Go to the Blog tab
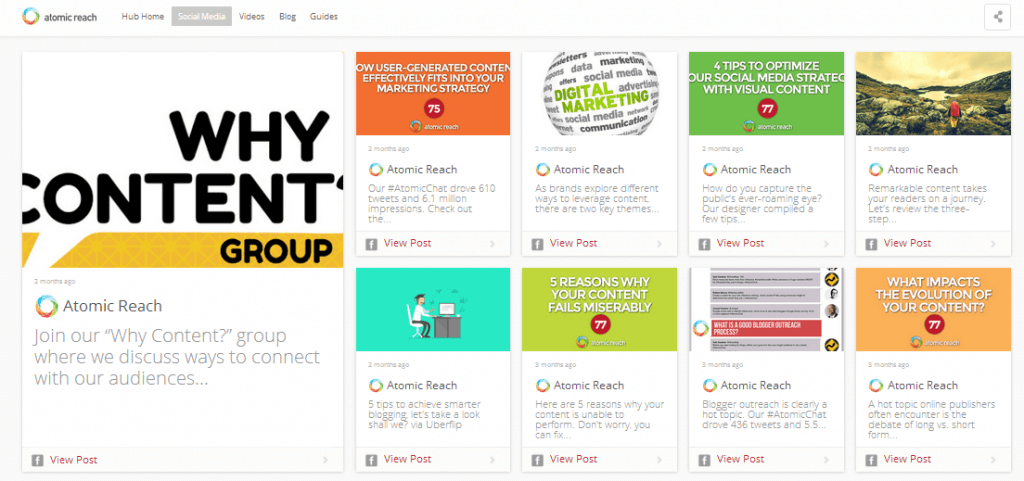This screenshot has width=1024, height=481. pyautogui.click(x=287, y=17)
